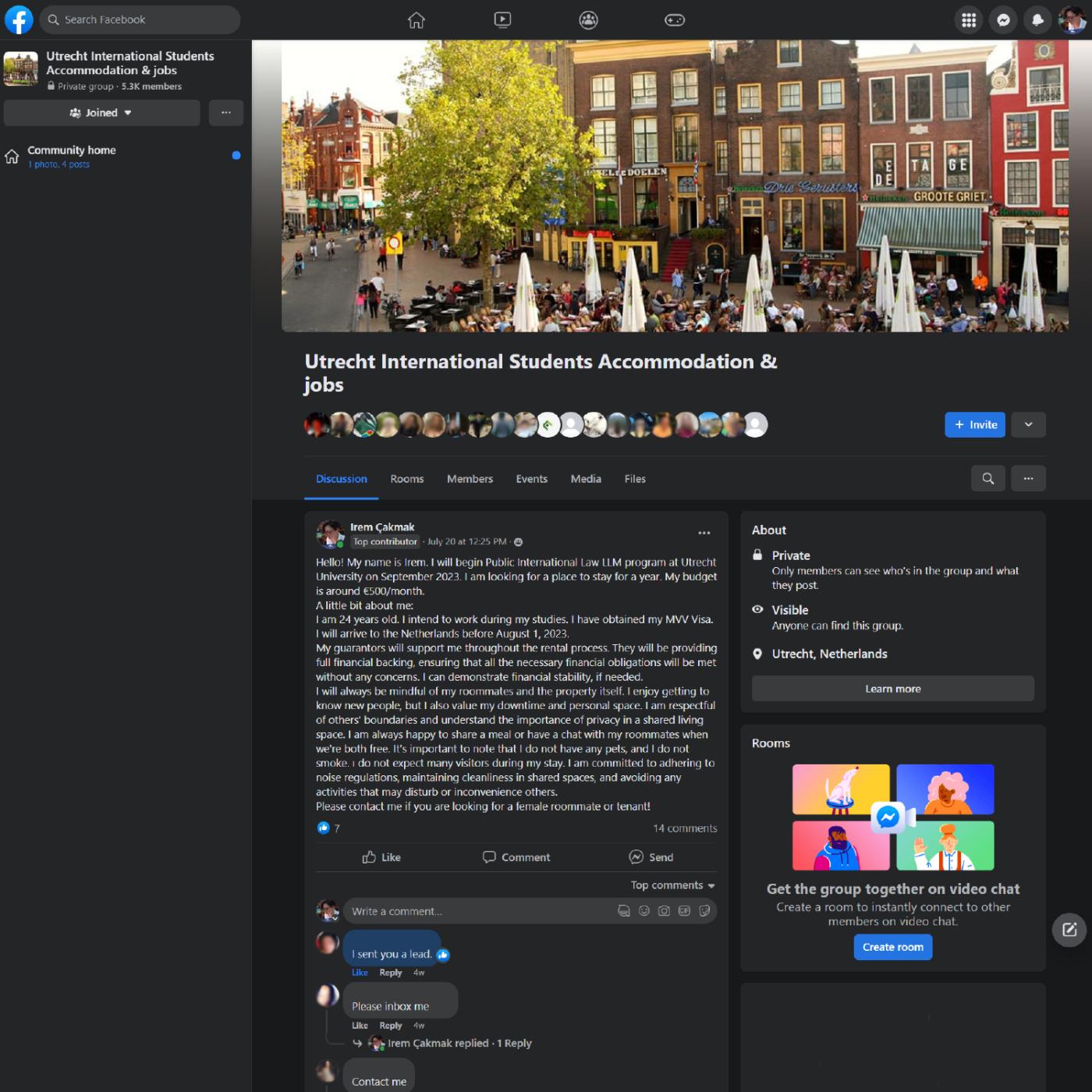
Task: Open Messenger from the top bar
Action: tap(1004, 20)
